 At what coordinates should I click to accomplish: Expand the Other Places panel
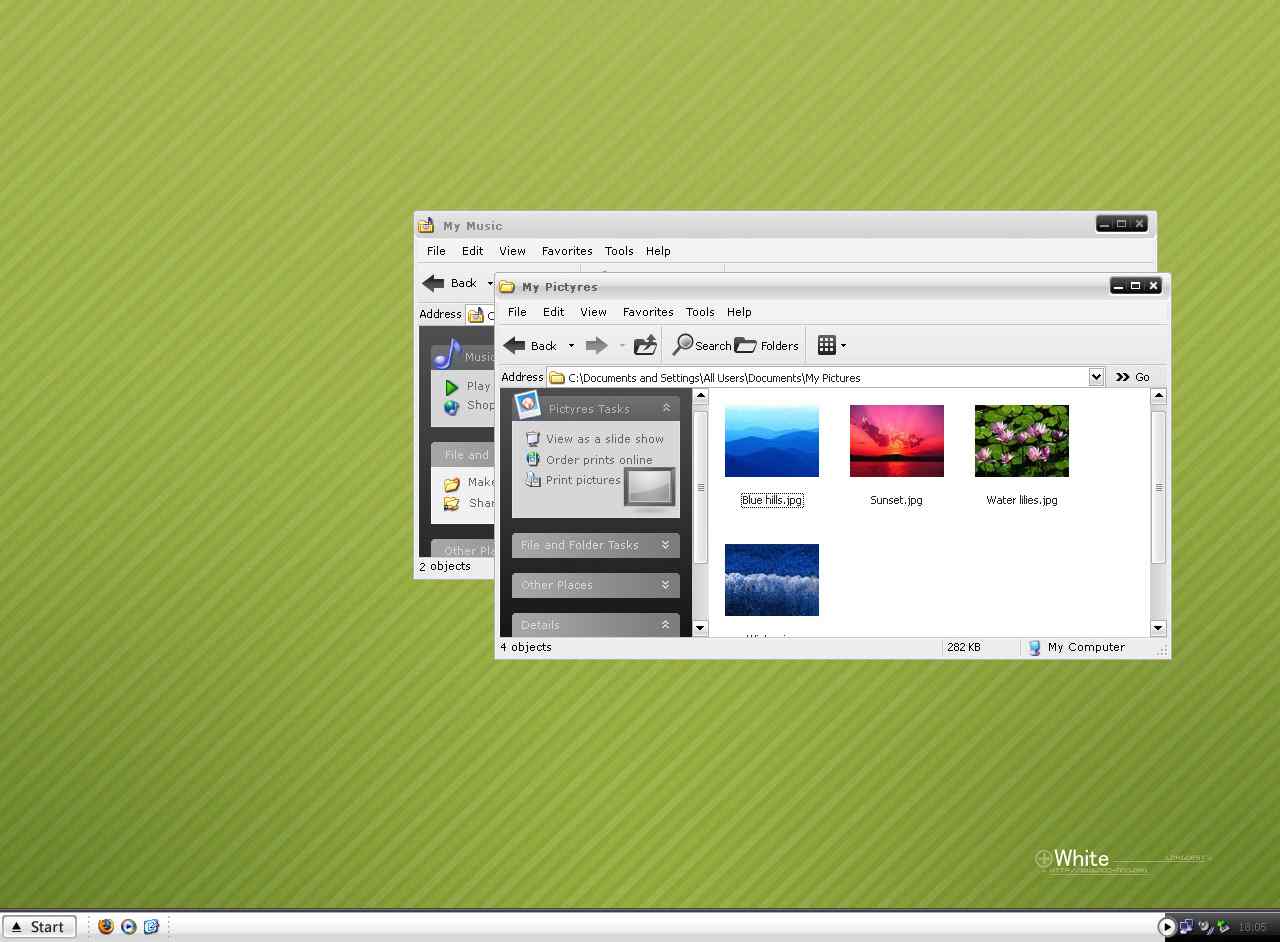tap(666, 585)
